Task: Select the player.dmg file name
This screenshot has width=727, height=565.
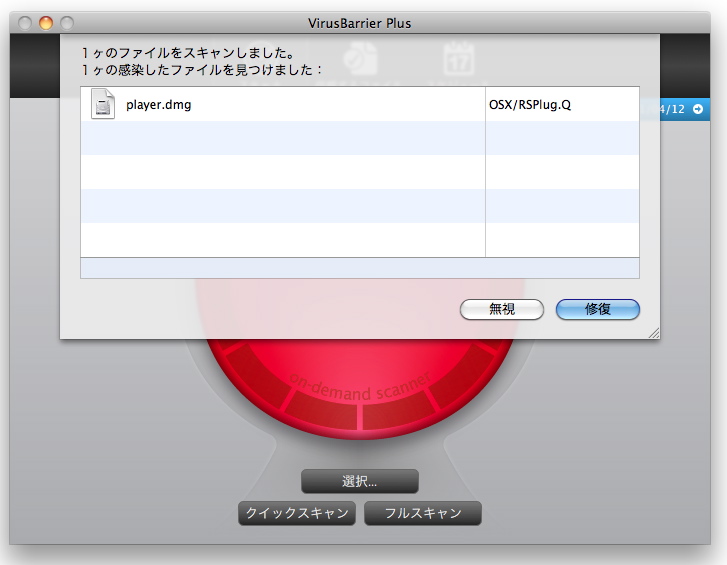Action: pos(159,105)
